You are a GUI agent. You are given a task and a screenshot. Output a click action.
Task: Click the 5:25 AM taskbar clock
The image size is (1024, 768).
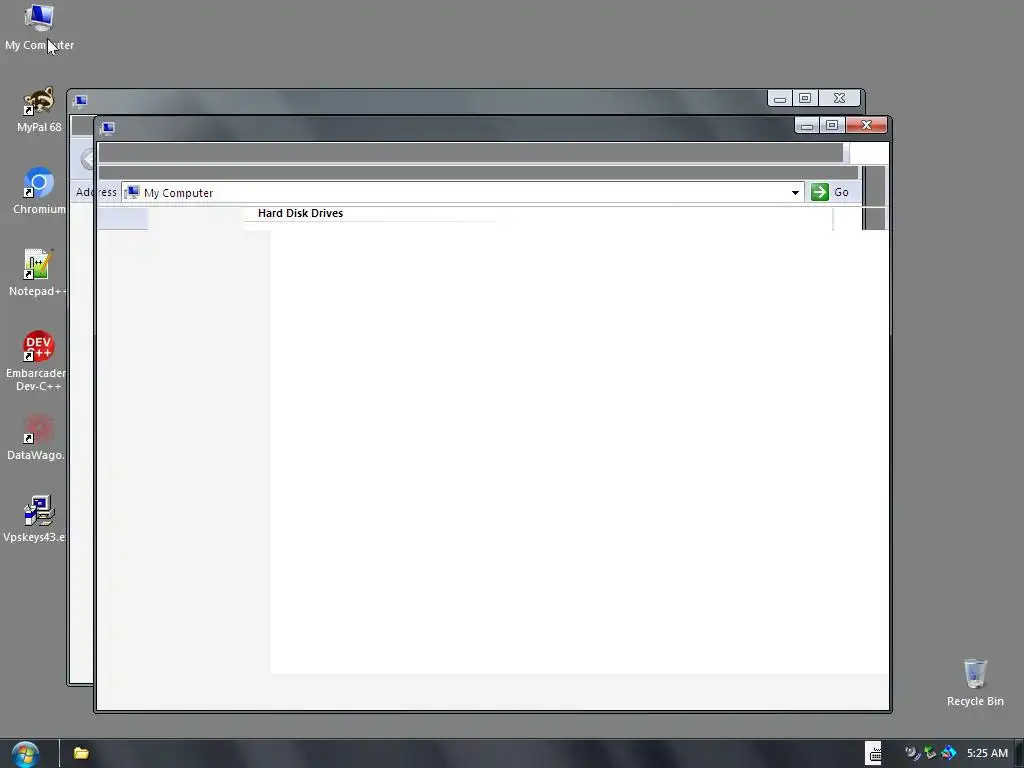[x=987, y=753]
